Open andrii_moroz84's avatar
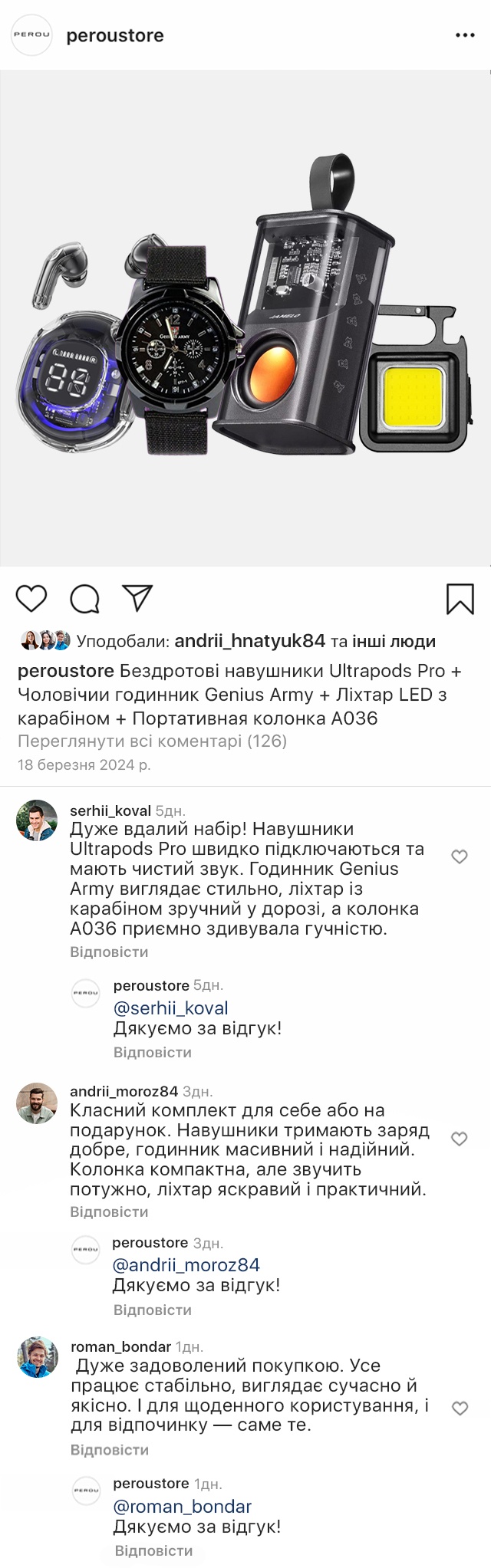The height and width of the screenshot is (1568, 491). pos(37,1103)
